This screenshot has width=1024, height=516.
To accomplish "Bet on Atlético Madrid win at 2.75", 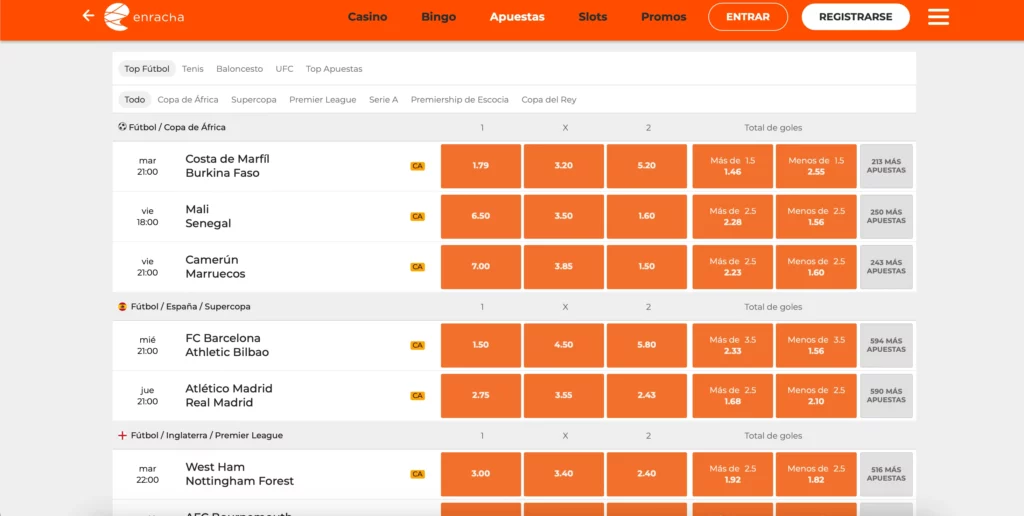I will click(x=481, y=395).
